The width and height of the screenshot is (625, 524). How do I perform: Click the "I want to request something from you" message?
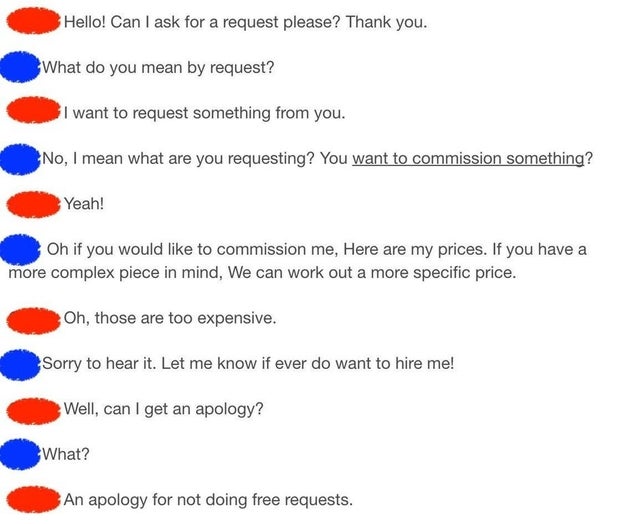click(204, 113)
